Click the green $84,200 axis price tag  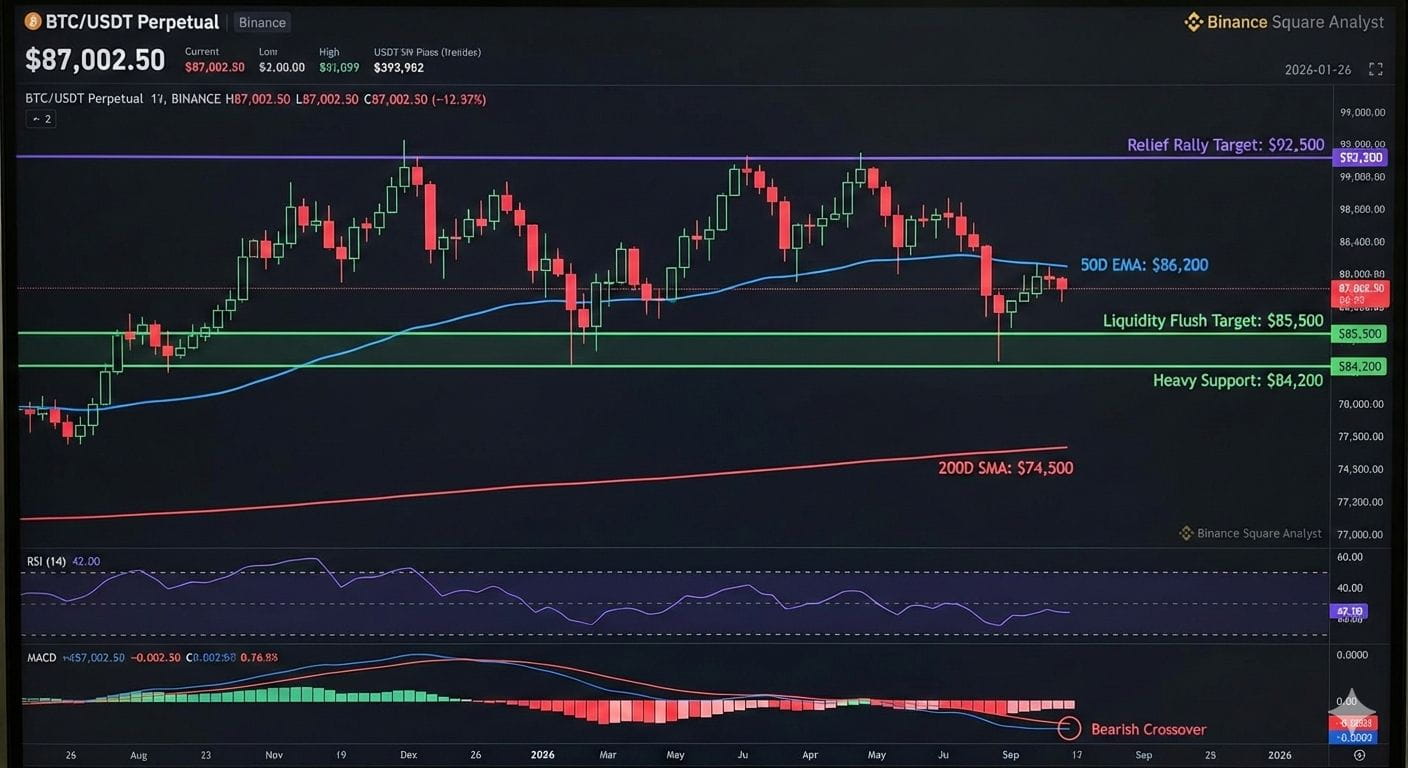(1359, 367)
